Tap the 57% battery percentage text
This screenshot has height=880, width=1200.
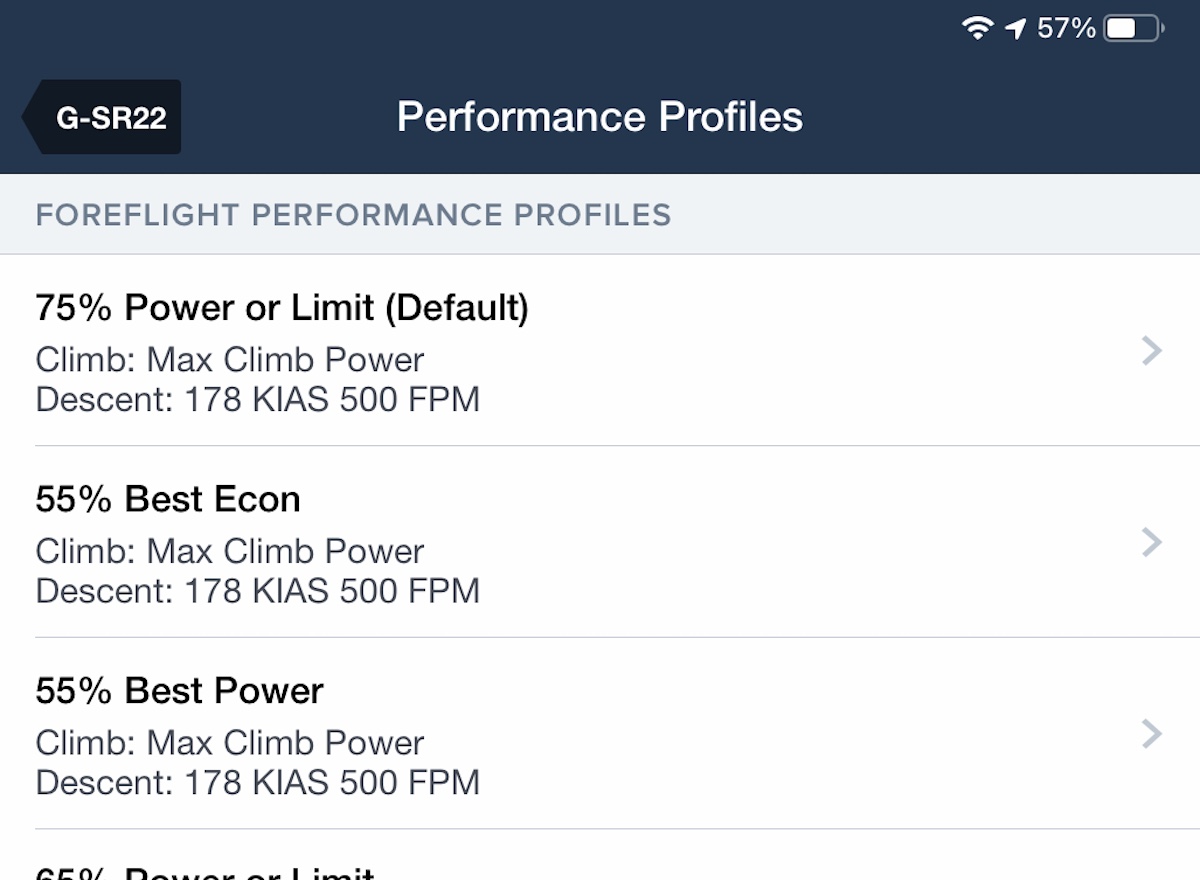pos(1065,27)
